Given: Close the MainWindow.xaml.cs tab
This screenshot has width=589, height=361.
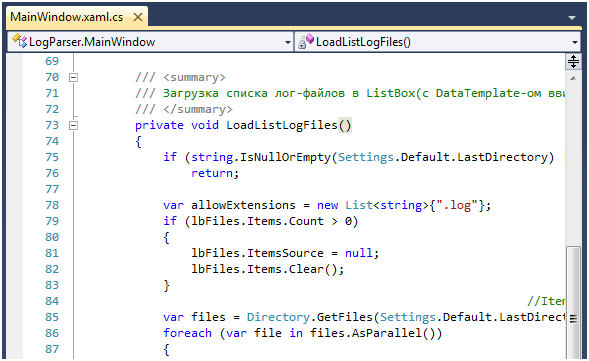Looking at the screenshot, I should point(138,17).
